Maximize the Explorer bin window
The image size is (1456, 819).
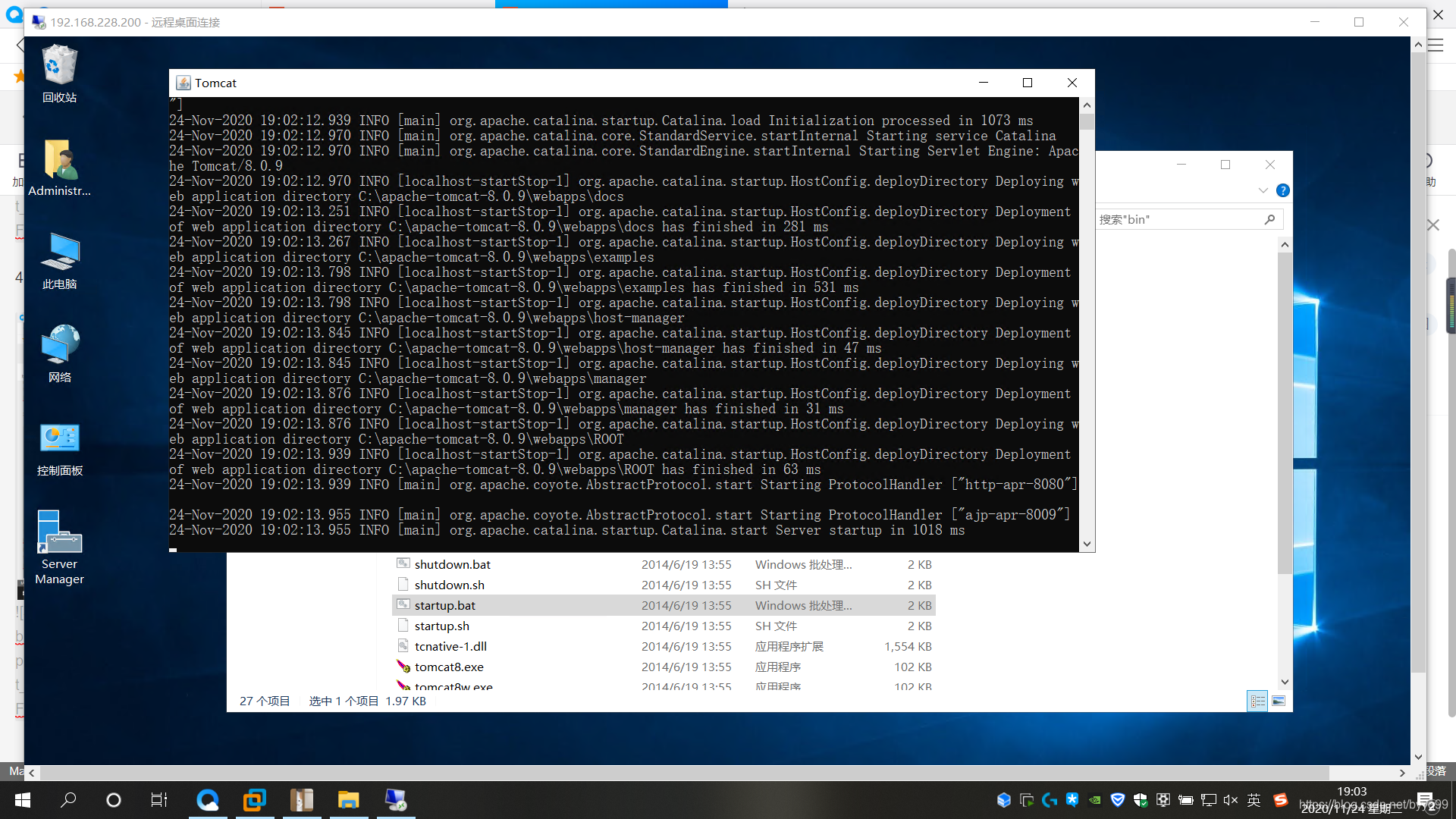click(x=1225, y=165)
